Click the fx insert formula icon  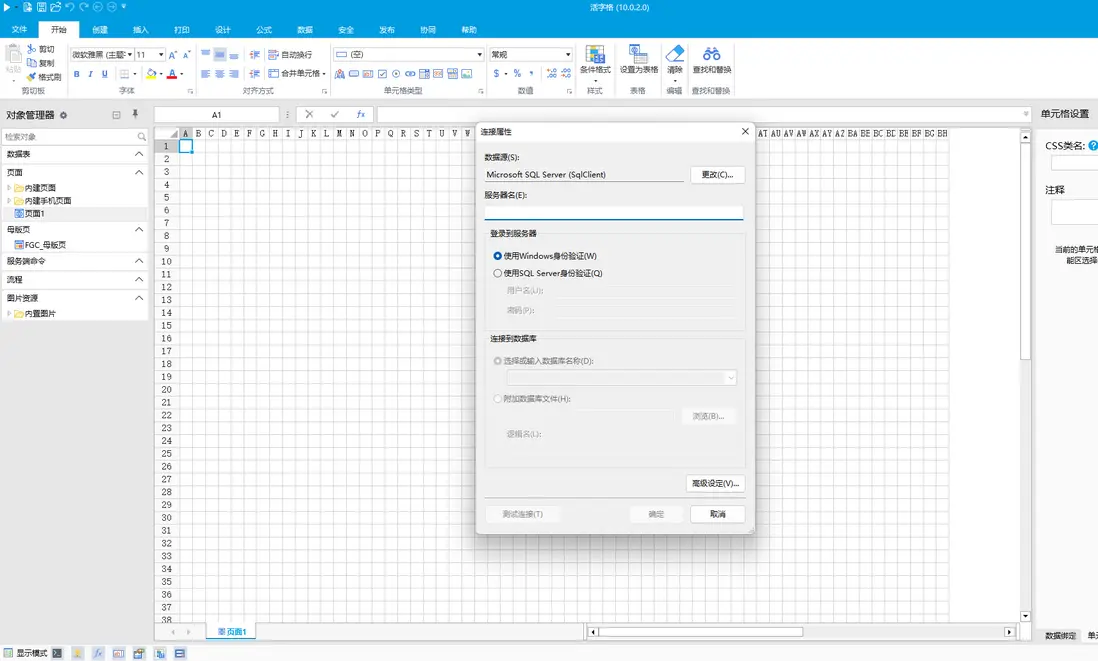click(360, 115)
